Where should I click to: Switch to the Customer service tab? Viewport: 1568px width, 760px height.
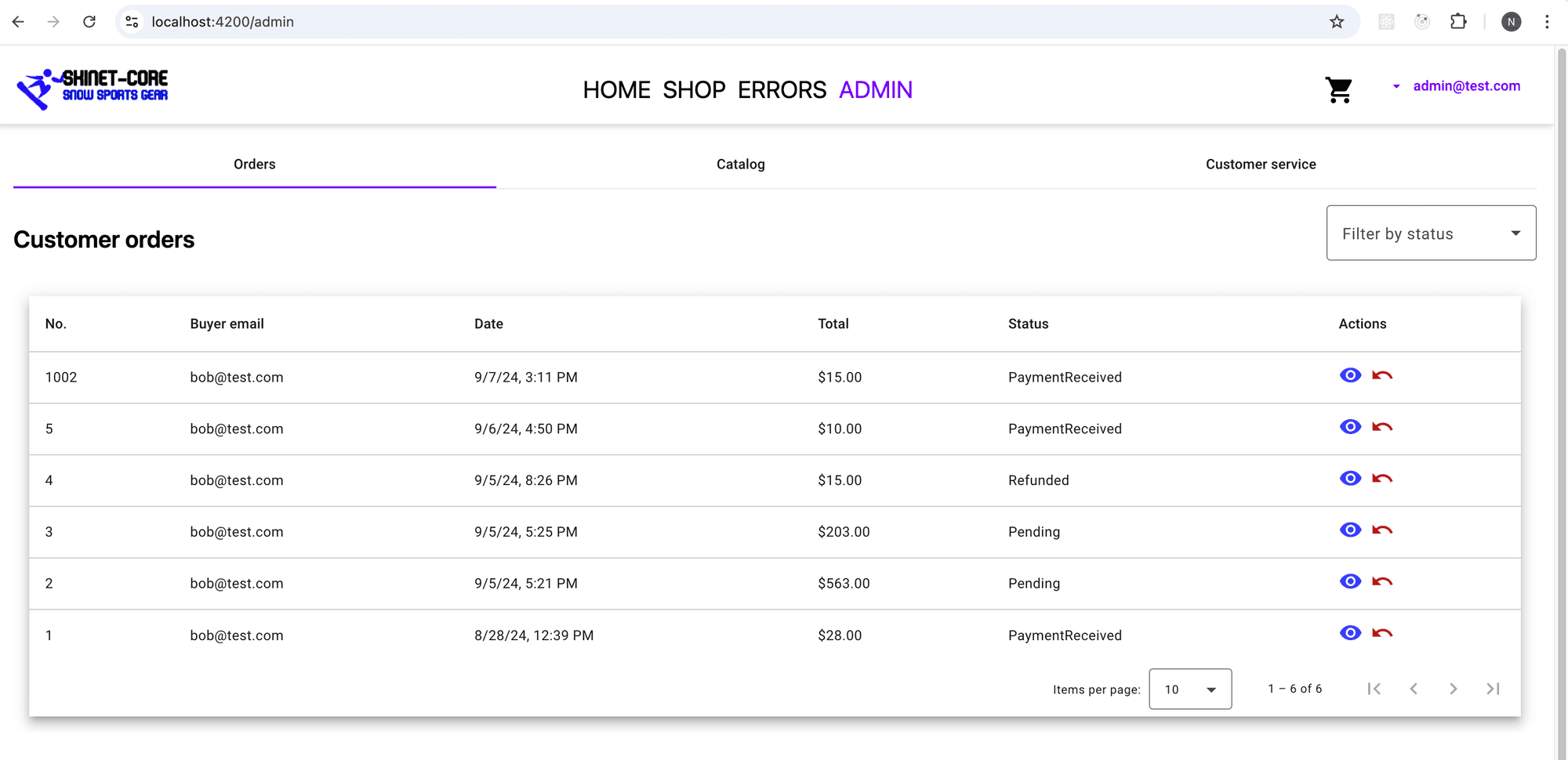pos(1260,165)
